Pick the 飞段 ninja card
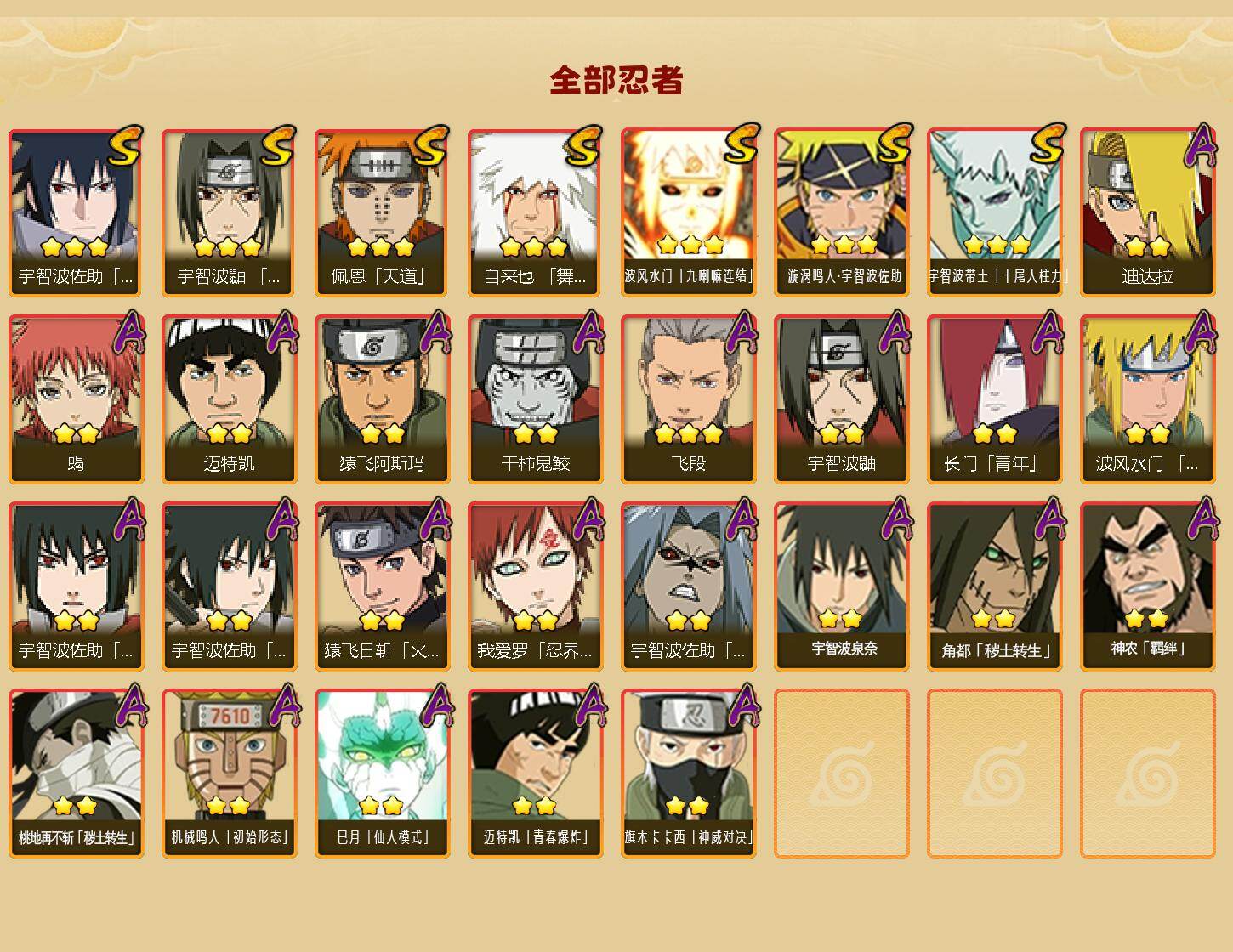 click(688, 399)
